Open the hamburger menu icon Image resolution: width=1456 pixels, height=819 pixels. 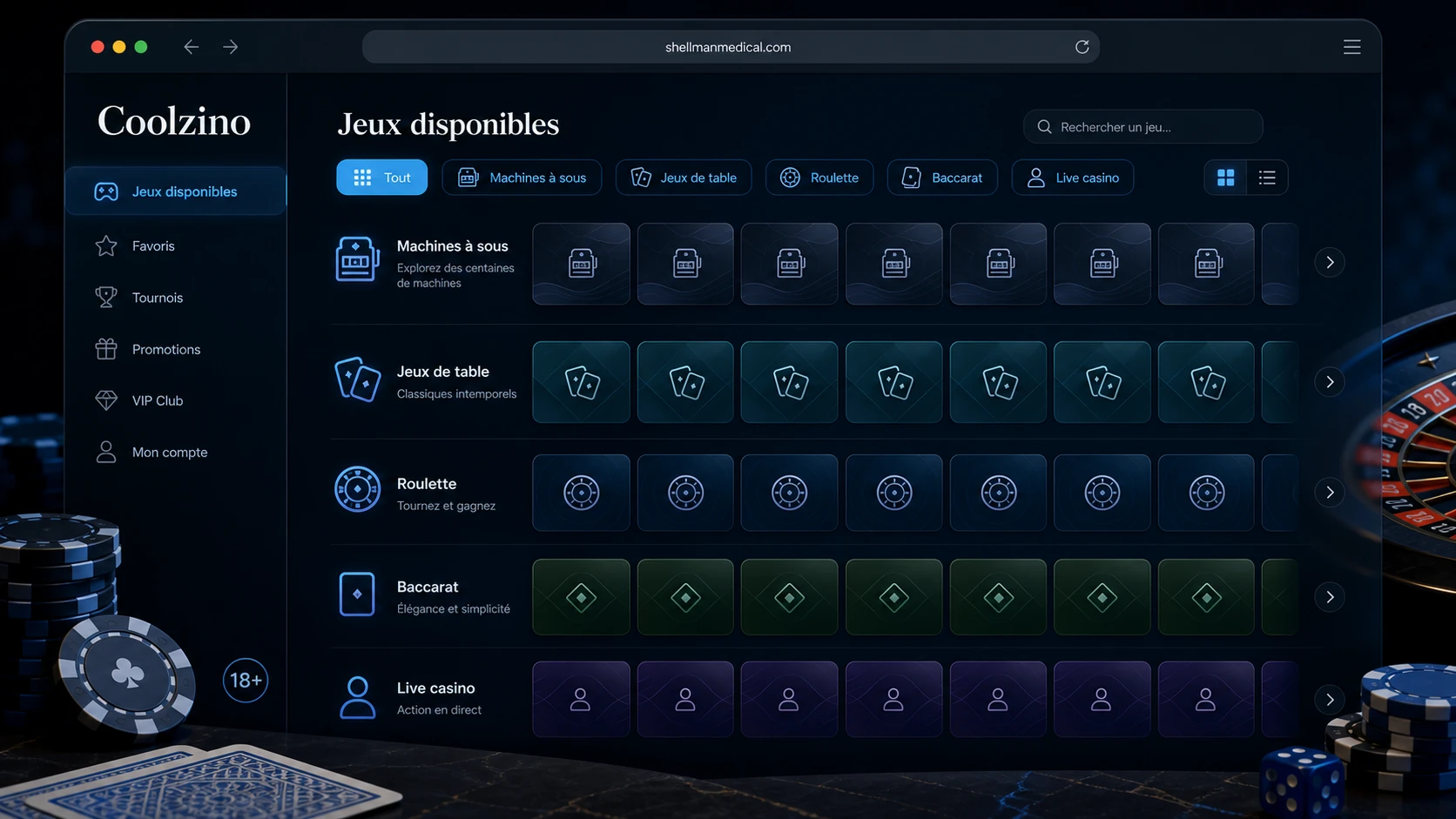click(1352, 47)
